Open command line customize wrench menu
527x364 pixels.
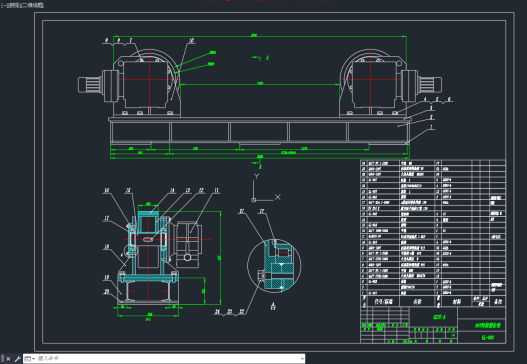coord(17,359)
